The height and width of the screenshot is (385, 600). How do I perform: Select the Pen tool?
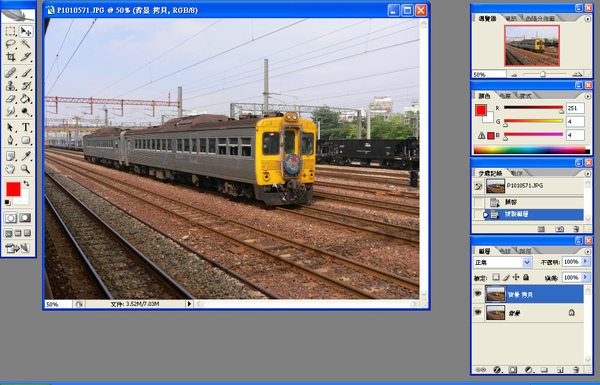click(11, 140)
